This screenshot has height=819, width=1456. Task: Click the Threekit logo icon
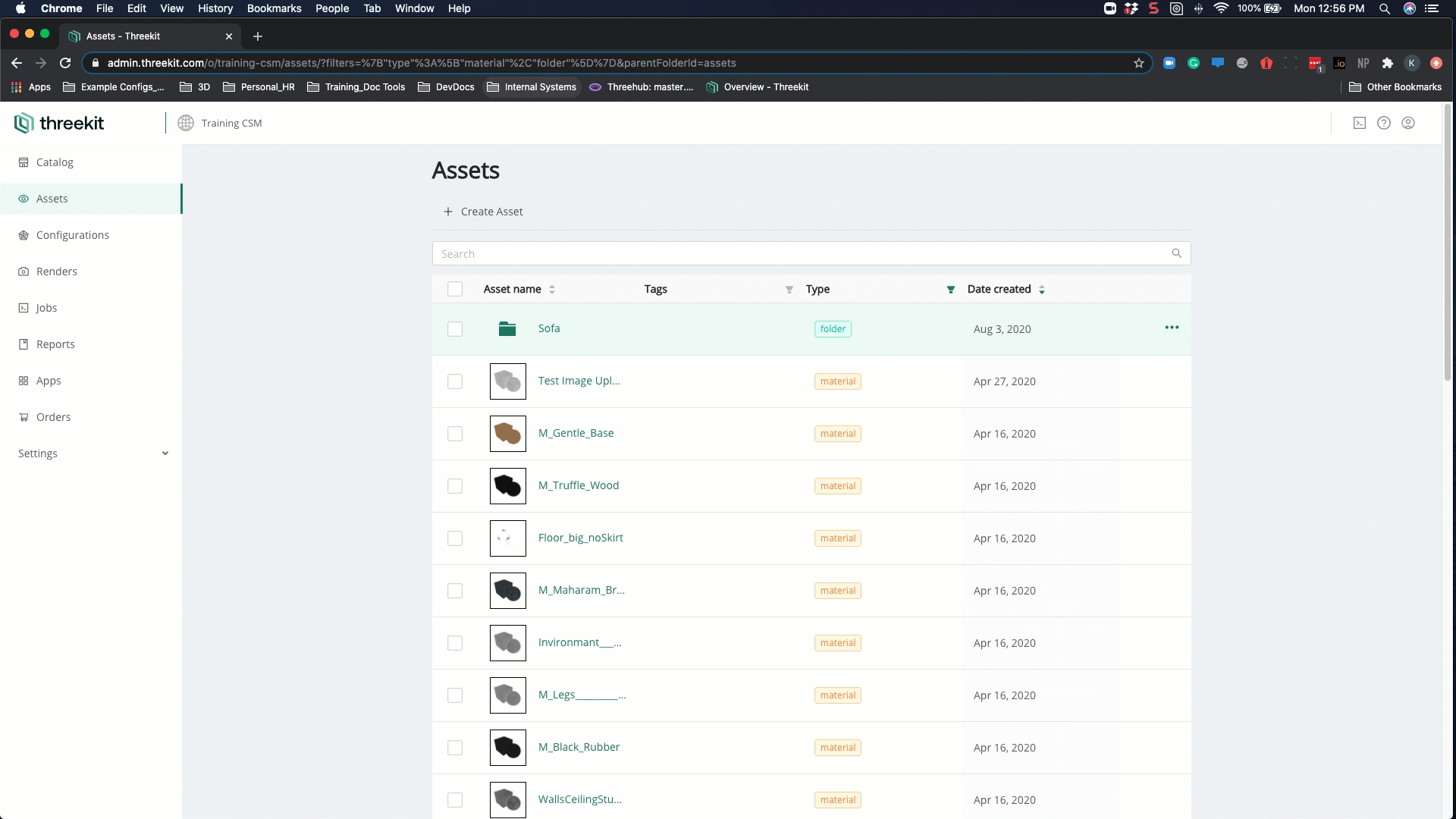(24, 123)
